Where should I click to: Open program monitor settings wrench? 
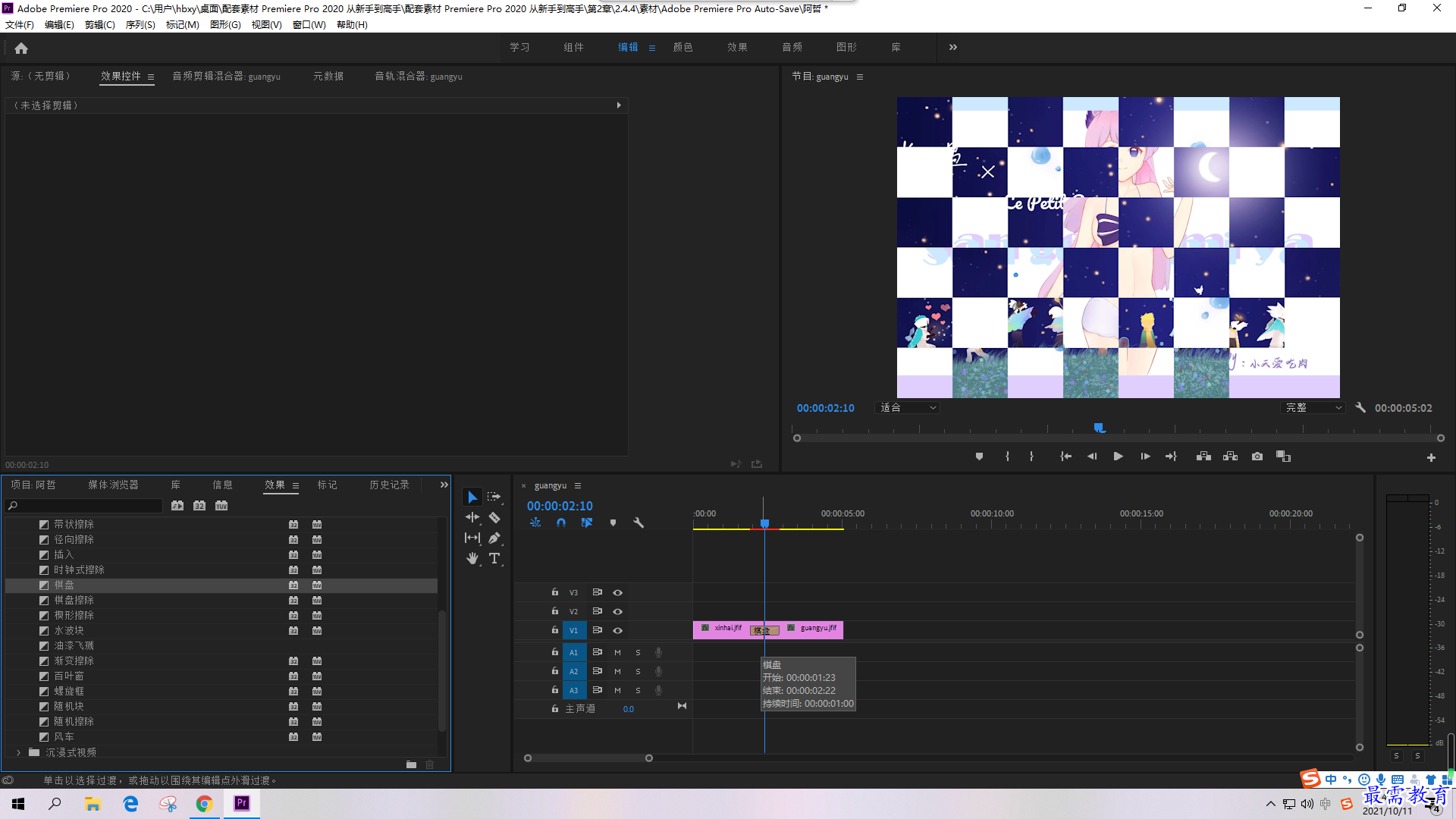pos(1360,407)
